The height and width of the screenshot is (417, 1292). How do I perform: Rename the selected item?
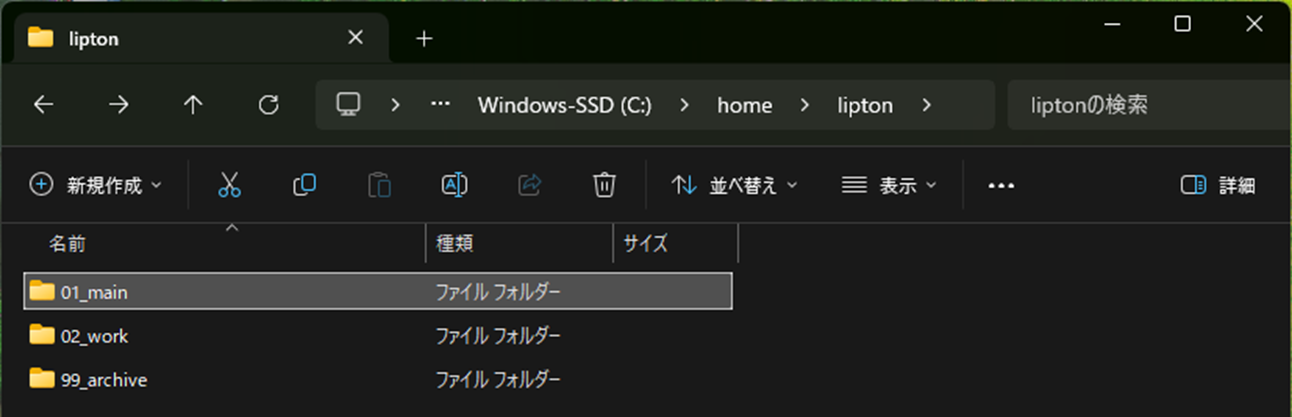tap(454, 185)
